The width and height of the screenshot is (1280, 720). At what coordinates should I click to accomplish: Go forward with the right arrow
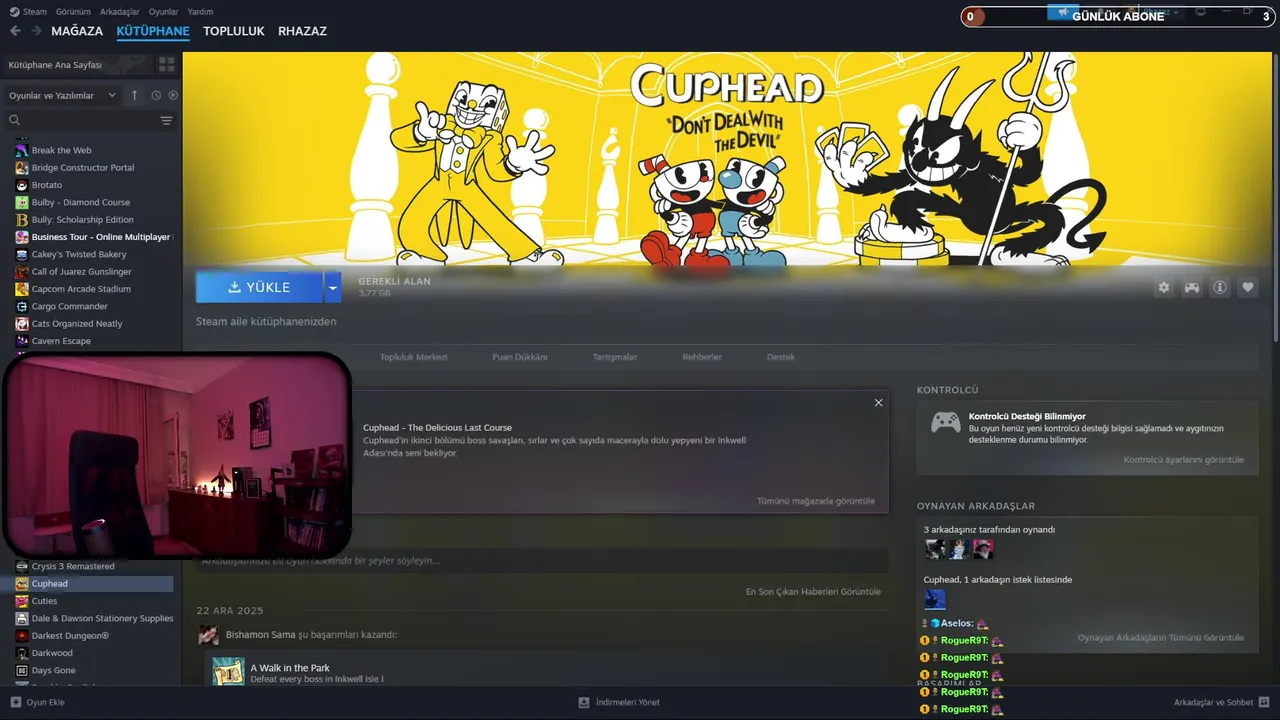click(x=36, y=31)
